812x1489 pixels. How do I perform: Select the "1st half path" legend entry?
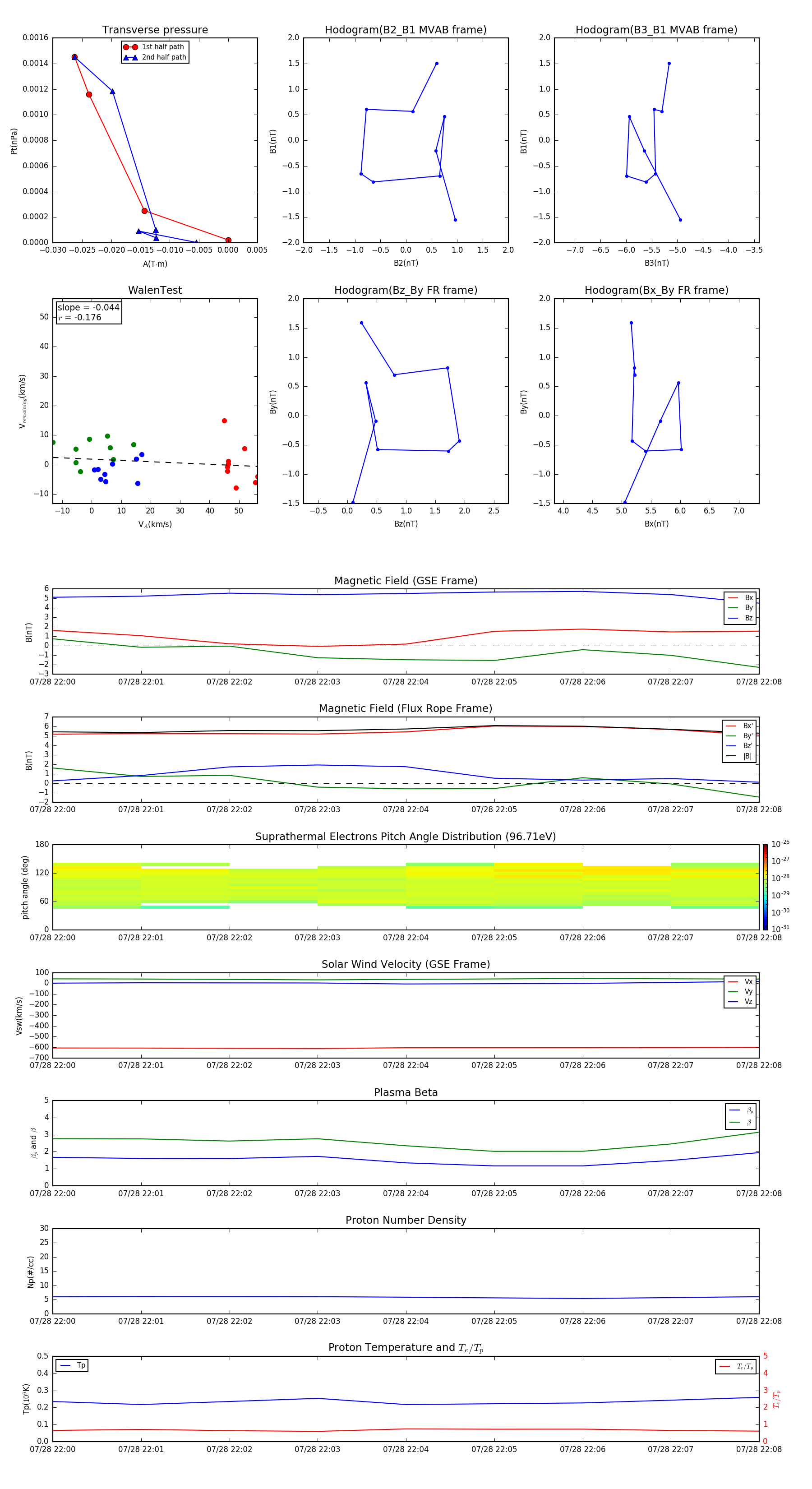click(x=154, y=47)
